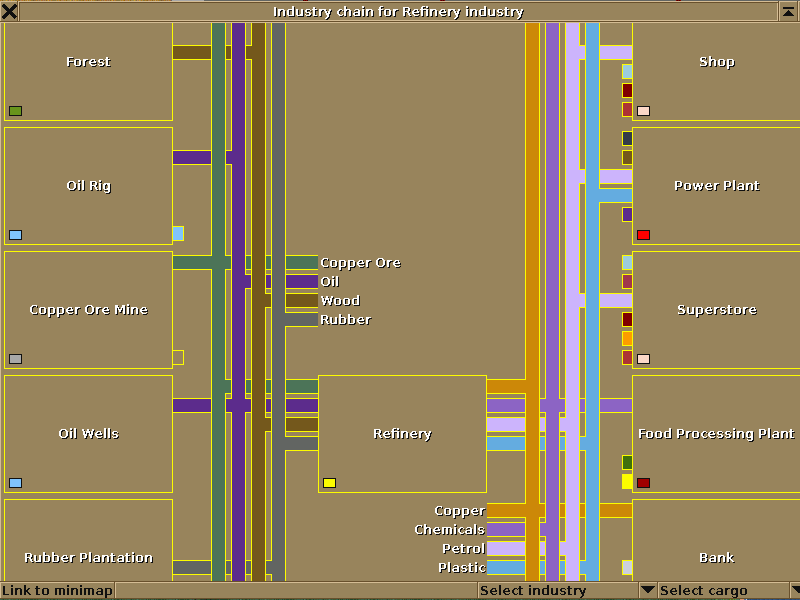The height and width of the screenshot is (600, 800).
Task: Click the Copper output cargo label
Action: (x=460, y=511)
